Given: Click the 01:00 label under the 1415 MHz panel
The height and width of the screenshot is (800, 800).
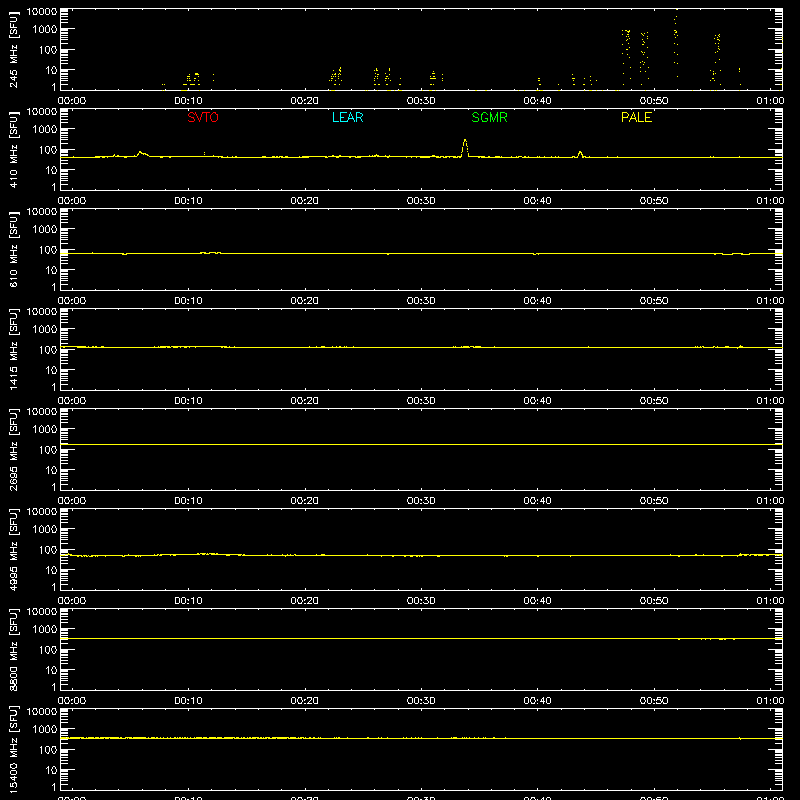Looking at the screenshot, I should (770, 401).
